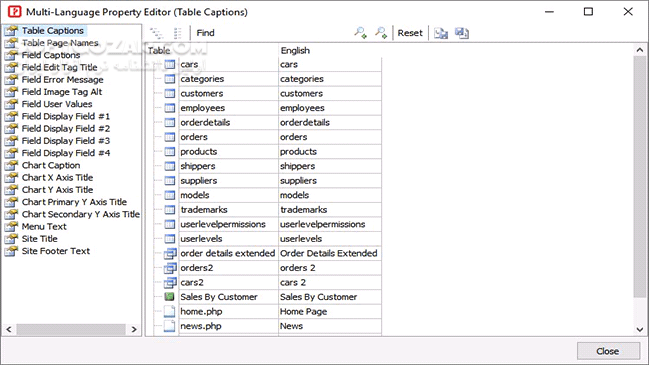This screenshot has width=649, height=365.
Task: Click the page icon beside home.php
Action: click(169, 311)
